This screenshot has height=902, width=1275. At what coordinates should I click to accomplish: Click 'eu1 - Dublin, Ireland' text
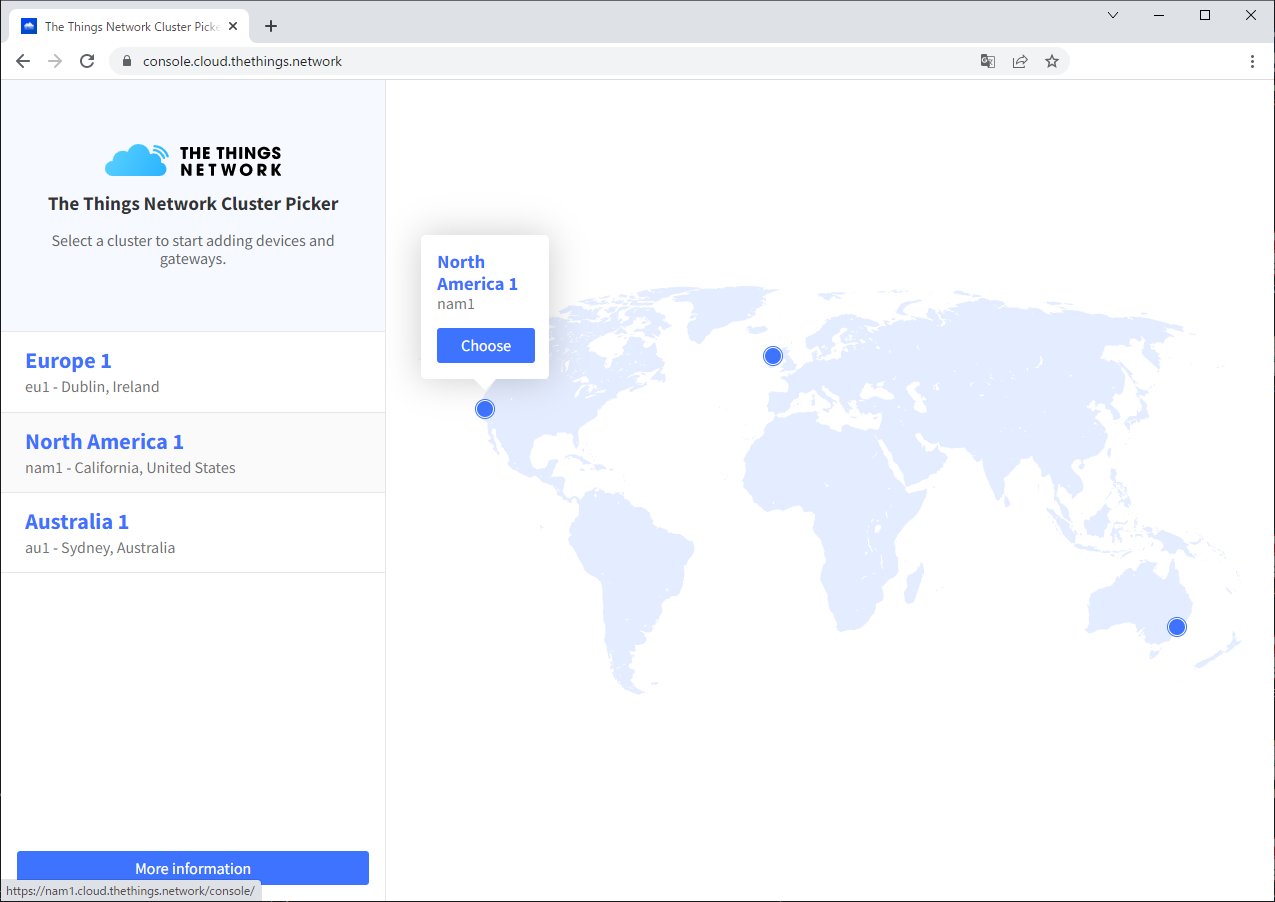(92, 387)
